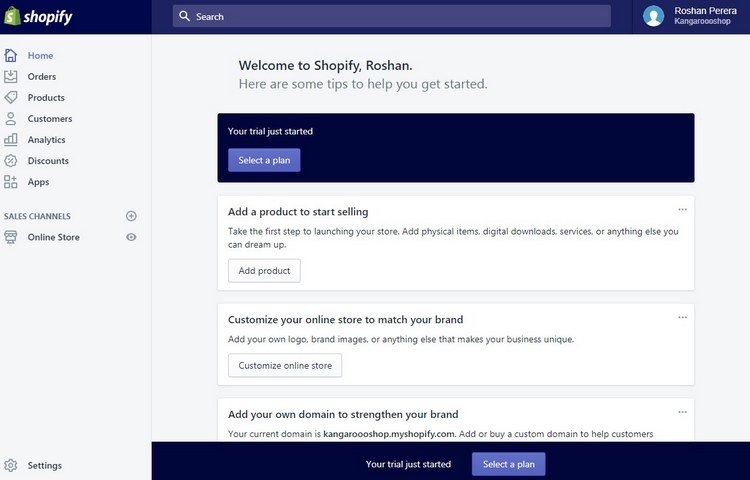Click the Shopify logo
750x480 pixels.
[x=38, y=17]
